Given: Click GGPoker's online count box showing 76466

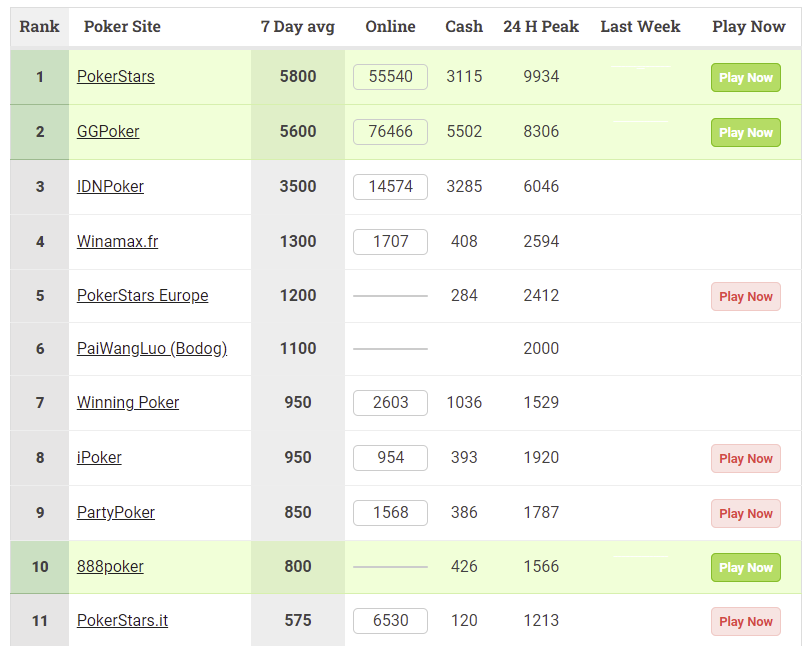Looking at the screenshot, I should [x=390, y=132].
